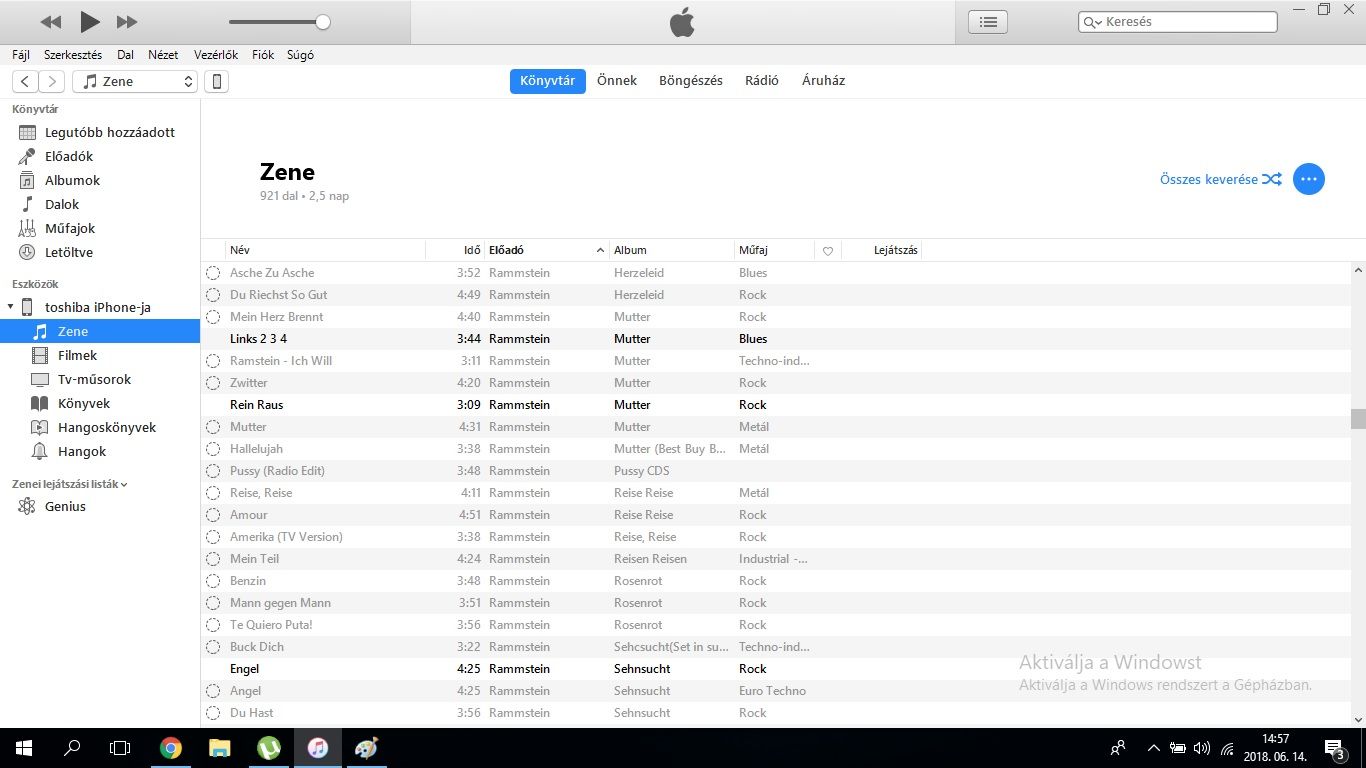Open the Súgó menu
The width and height of the screenshot is (1366, 768).
point(300,55)
